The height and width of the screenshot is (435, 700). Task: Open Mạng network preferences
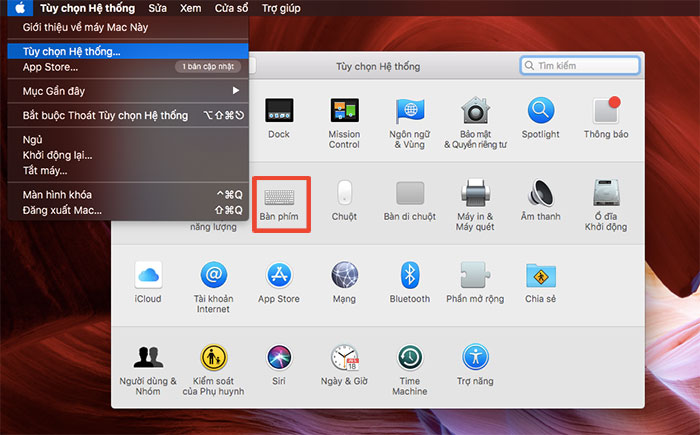344,282
